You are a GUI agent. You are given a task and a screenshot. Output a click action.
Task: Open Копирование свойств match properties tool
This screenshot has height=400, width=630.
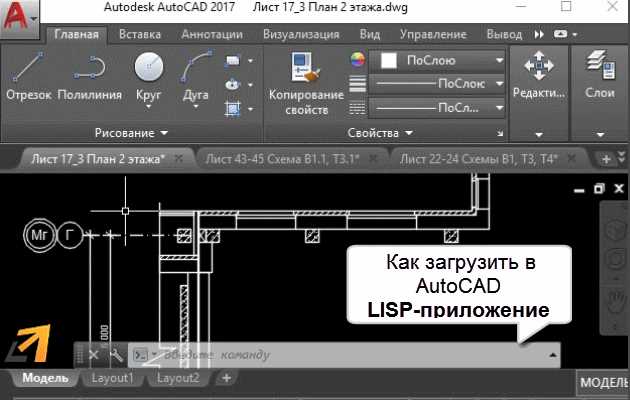coord(306,84)
